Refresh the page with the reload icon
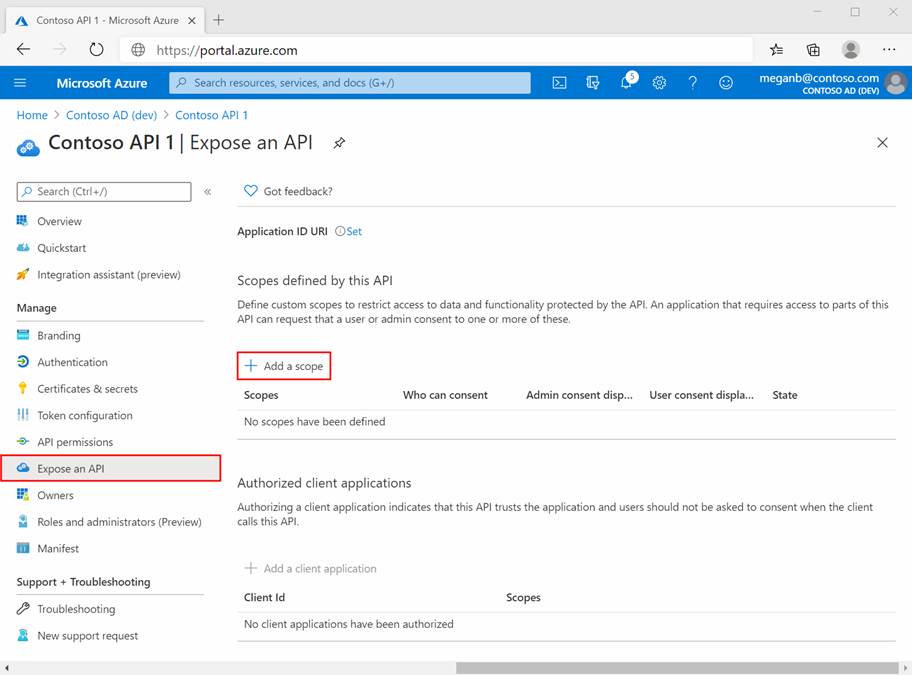912x675 pixels. 96,49
